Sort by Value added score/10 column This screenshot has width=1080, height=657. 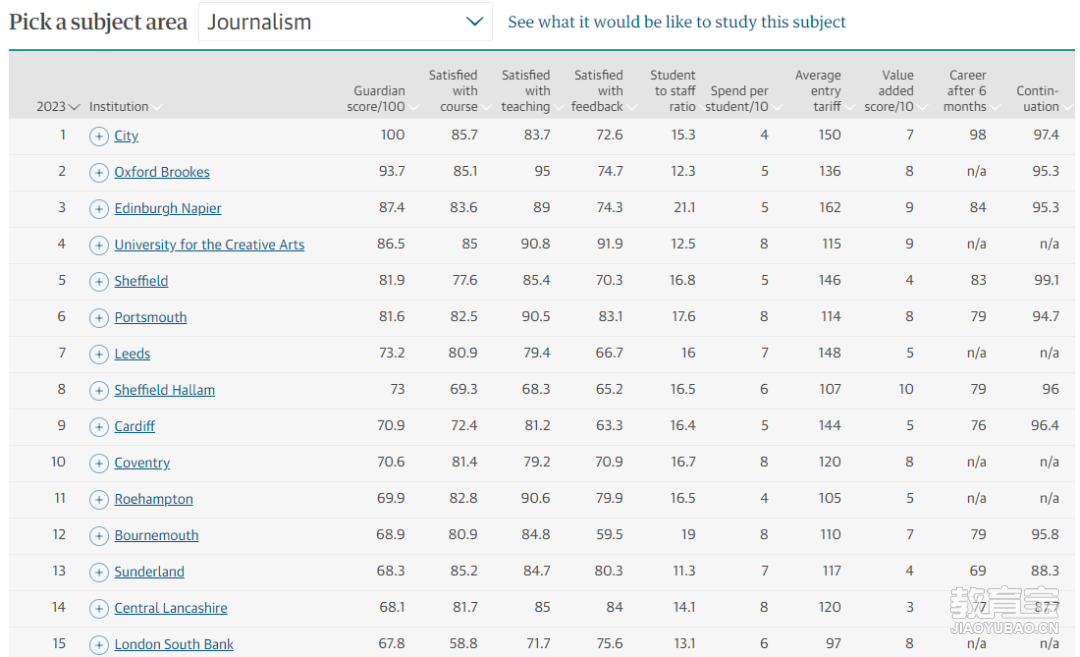coord(895,91)
